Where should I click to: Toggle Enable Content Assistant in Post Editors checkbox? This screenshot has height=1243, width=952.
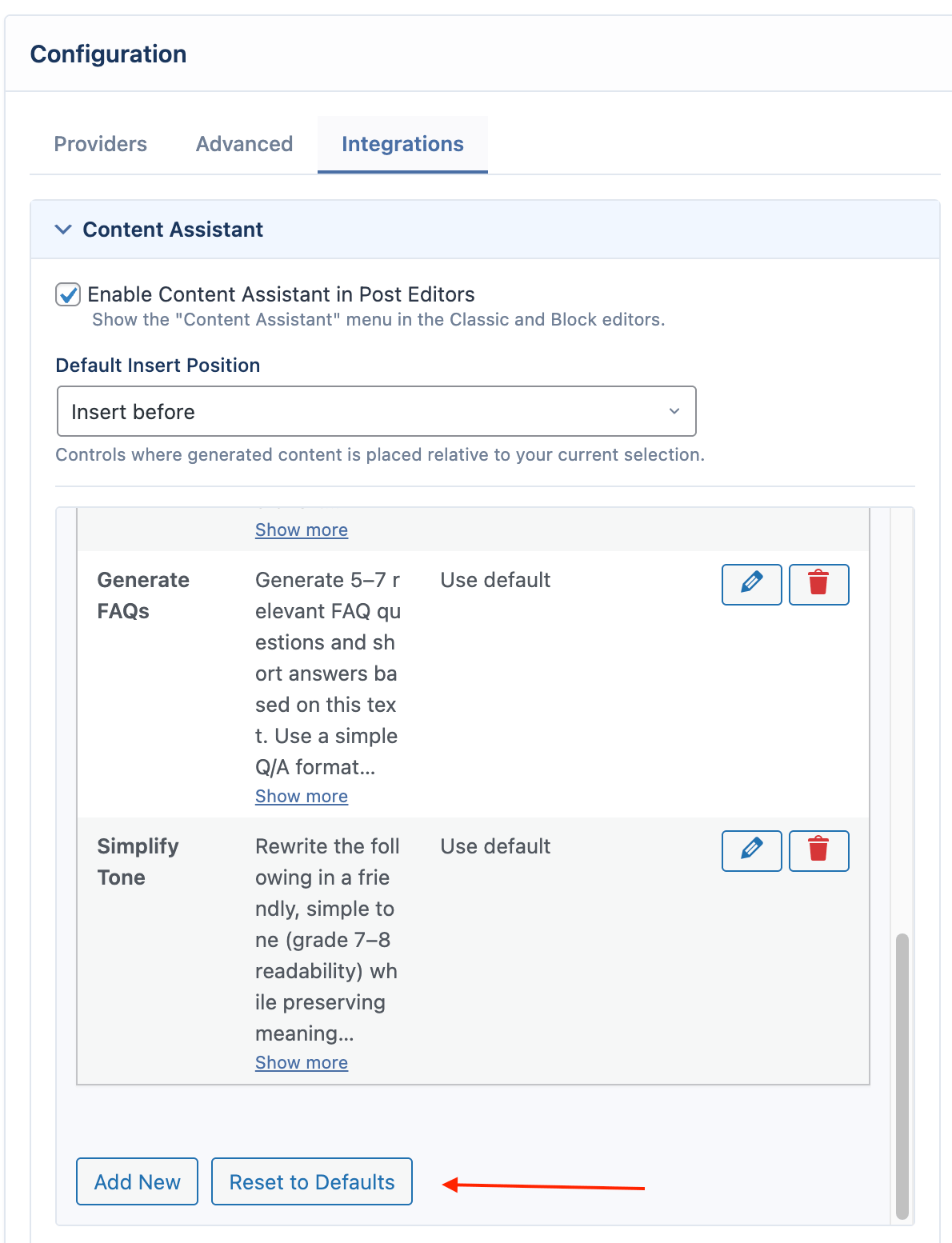point(68,294)
